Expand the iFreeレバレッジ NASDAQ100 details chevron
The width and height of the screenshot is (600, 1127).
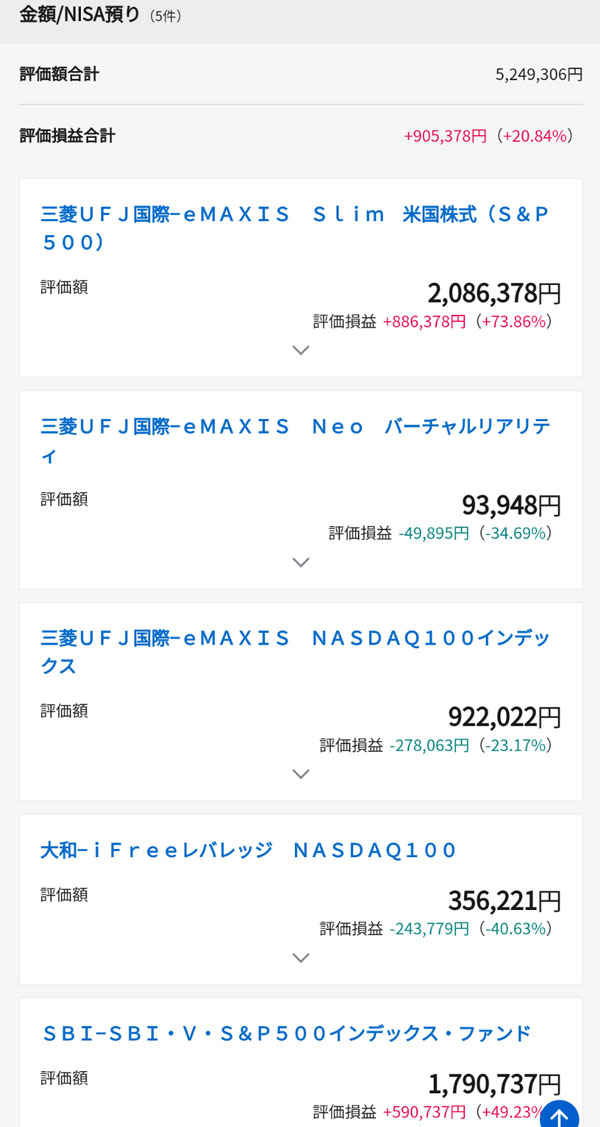300,958
